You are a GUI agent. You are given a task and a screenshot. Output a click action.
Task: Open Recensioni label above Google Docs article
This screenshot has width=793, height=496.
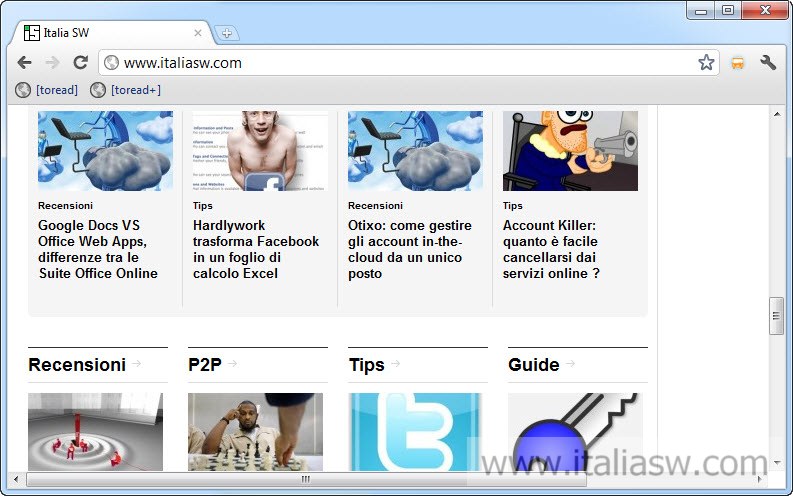pyautogui.click(x=65, y=206)
